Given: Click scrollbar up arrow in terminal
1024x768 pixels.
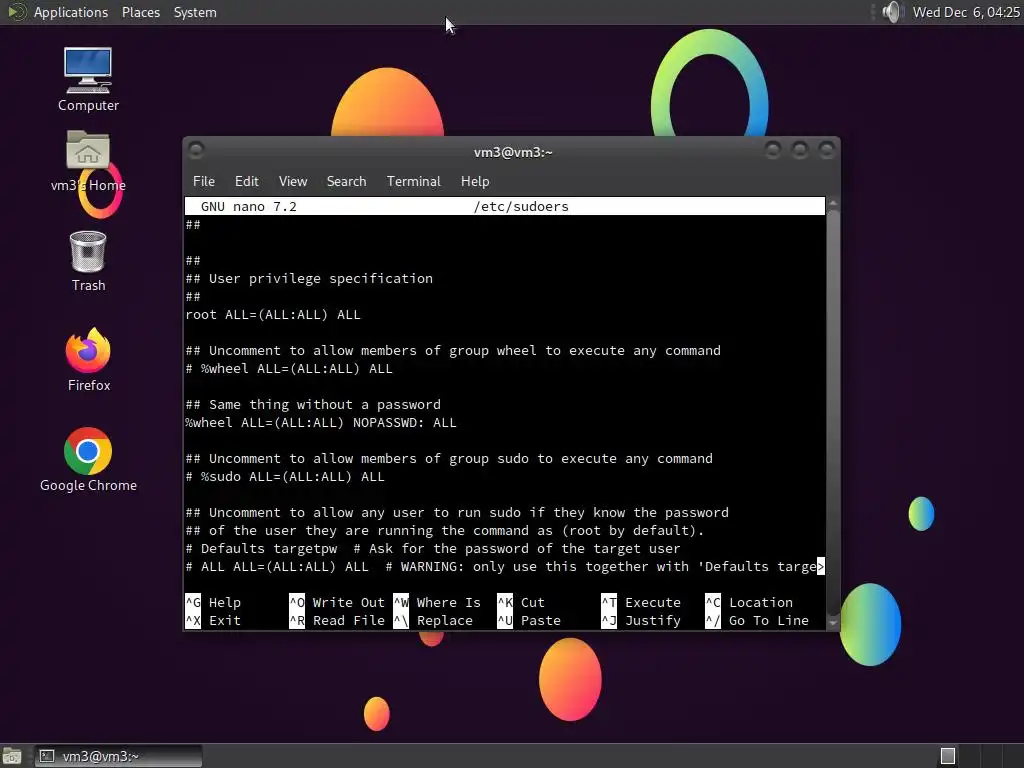Looking at the screenshot, I should pos(833,204).
